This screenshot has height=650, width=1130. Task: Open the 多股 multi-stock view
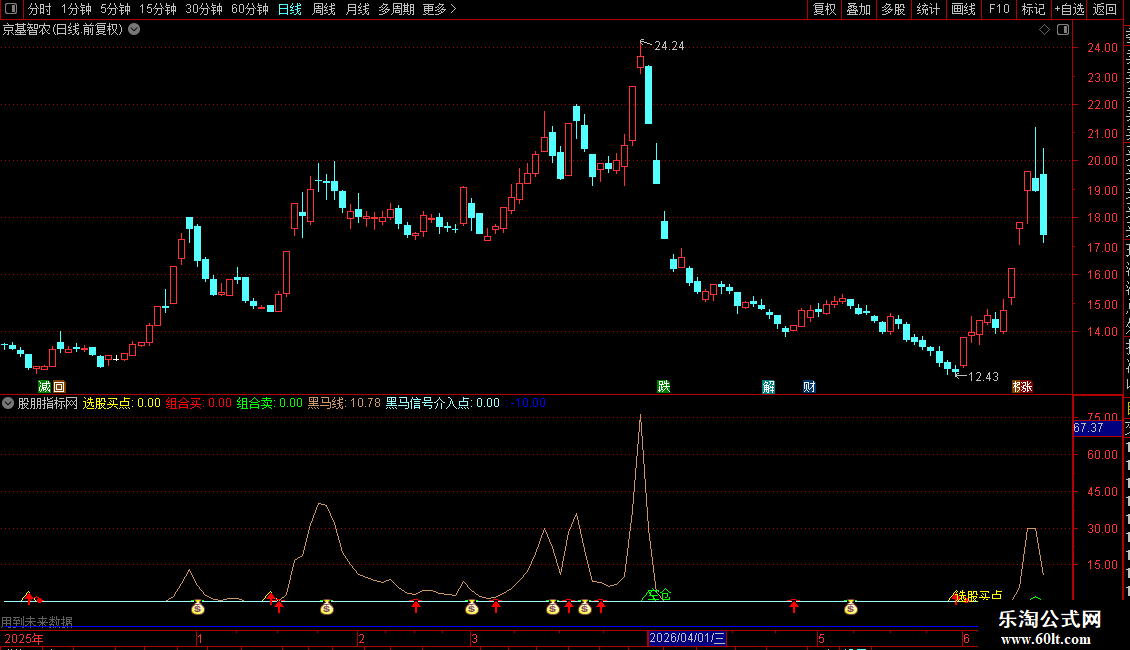(894, 9)
